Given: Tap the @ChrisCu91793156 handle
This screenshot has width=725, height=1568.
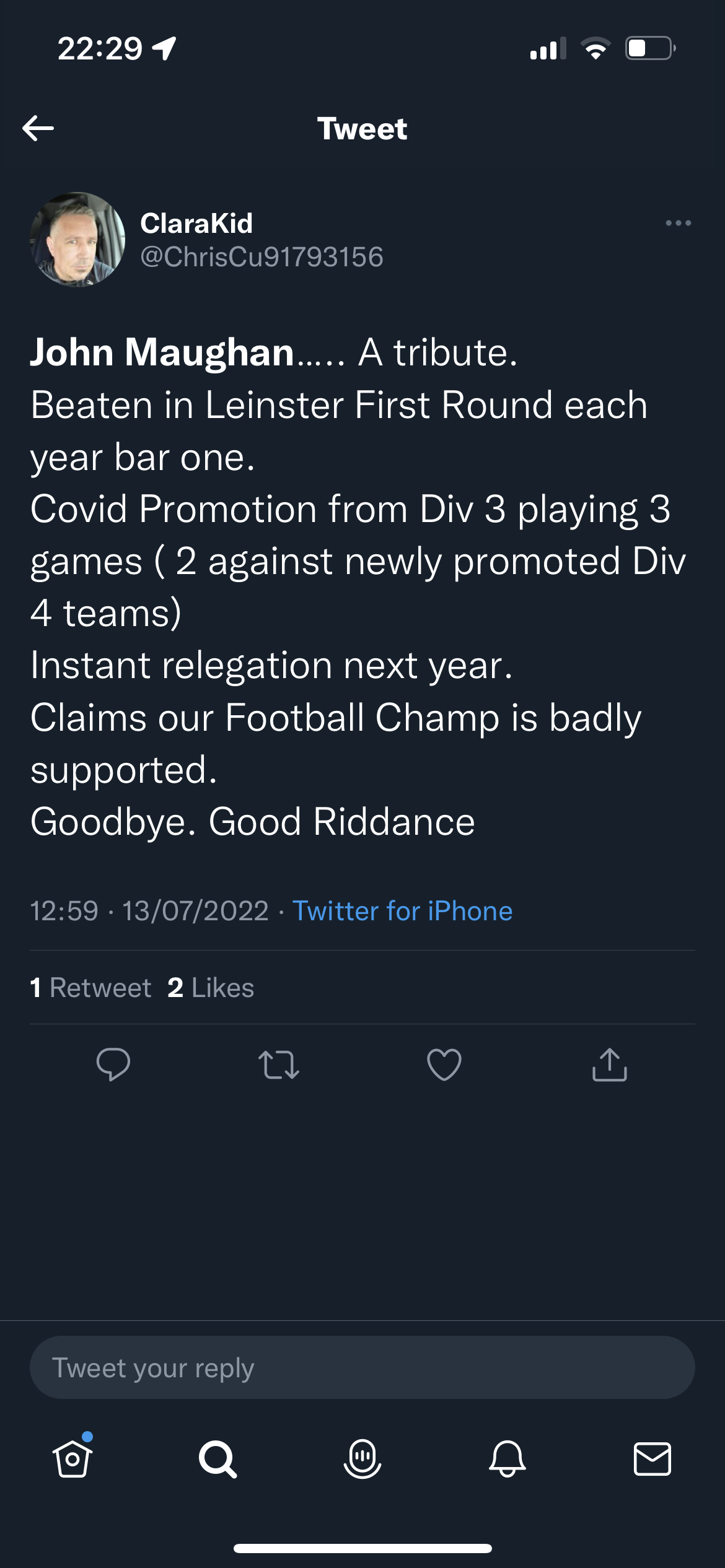Looking at the screenshot, I should (x=261, y=257).
